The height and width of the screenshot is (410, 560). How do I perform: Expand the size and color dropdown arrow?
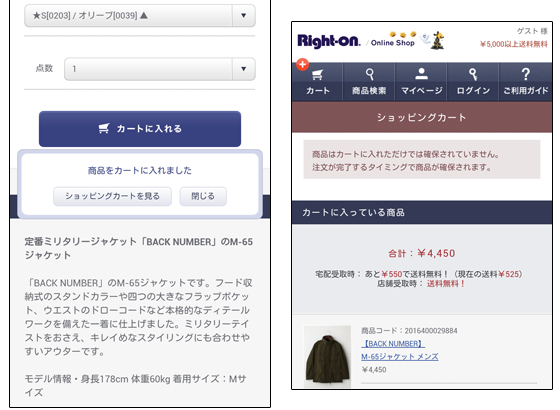[244, 15]
